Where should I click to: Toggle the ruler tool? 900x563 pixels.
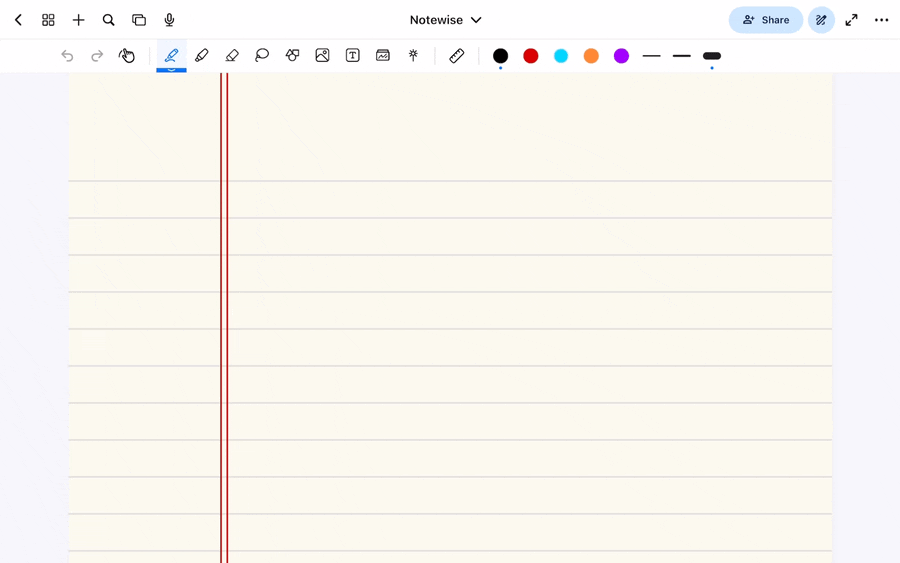(456, 56)
